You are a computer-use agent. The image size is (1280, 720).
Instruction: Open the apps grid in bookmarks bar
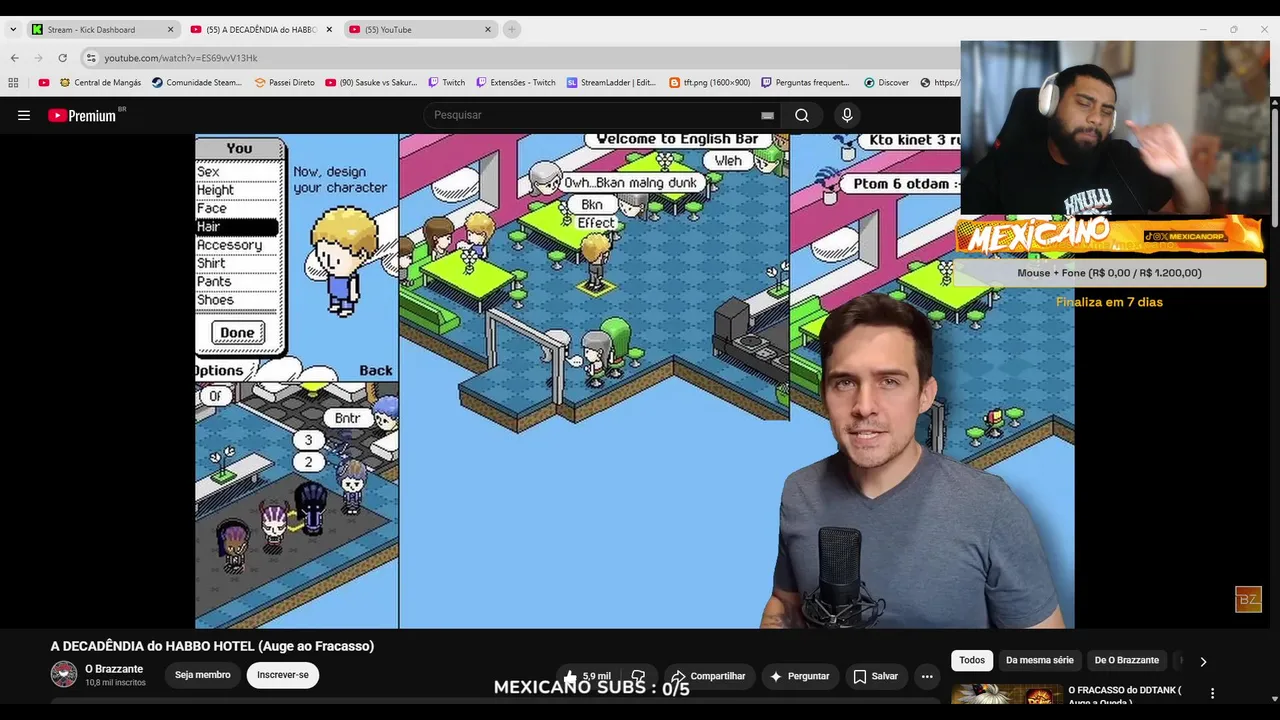click(14, 83)
